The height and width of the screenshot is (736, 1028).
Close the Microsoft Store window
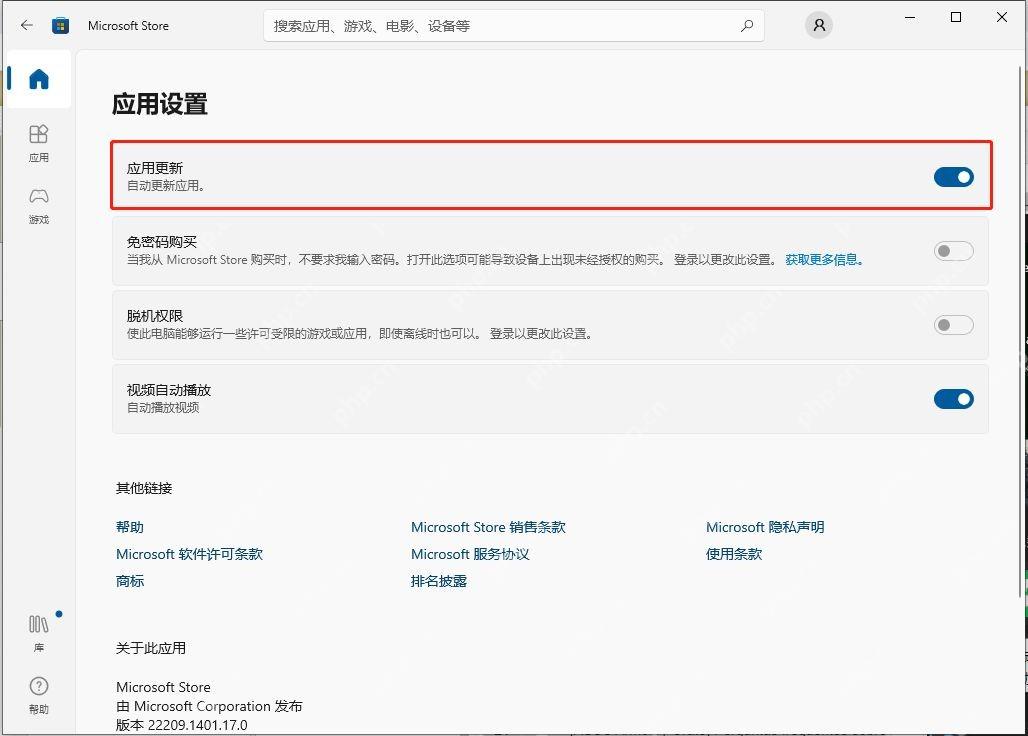(x=1002, y=18)
